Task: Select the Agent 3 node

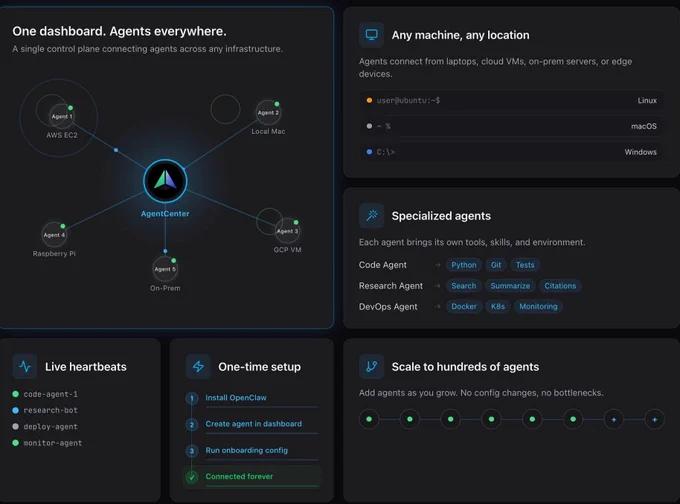Action: pos(287,231)
